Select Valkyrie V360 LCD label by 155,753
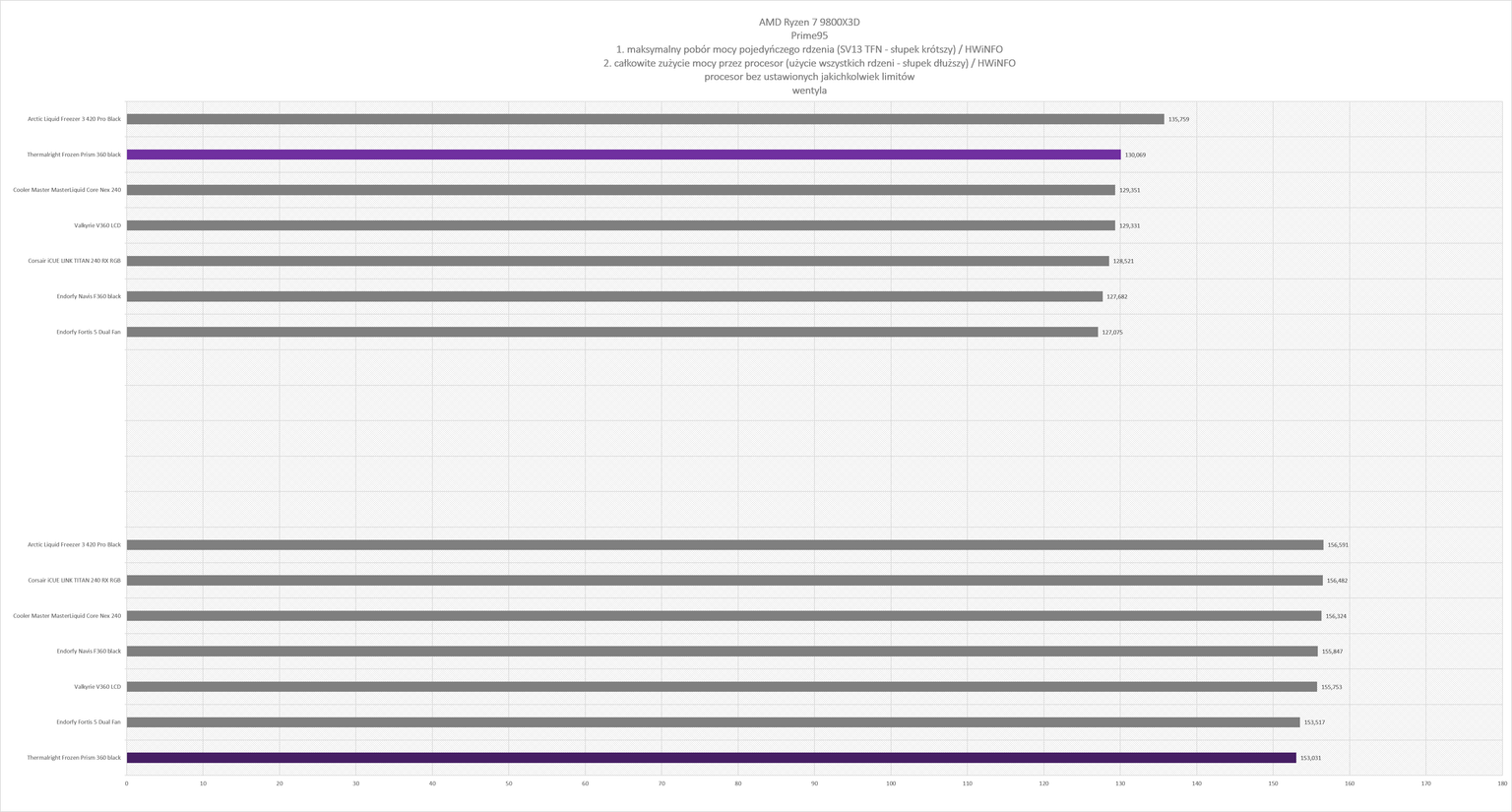Image resolution: width=1512 pixels, height=812 pixels. (97, 687)
